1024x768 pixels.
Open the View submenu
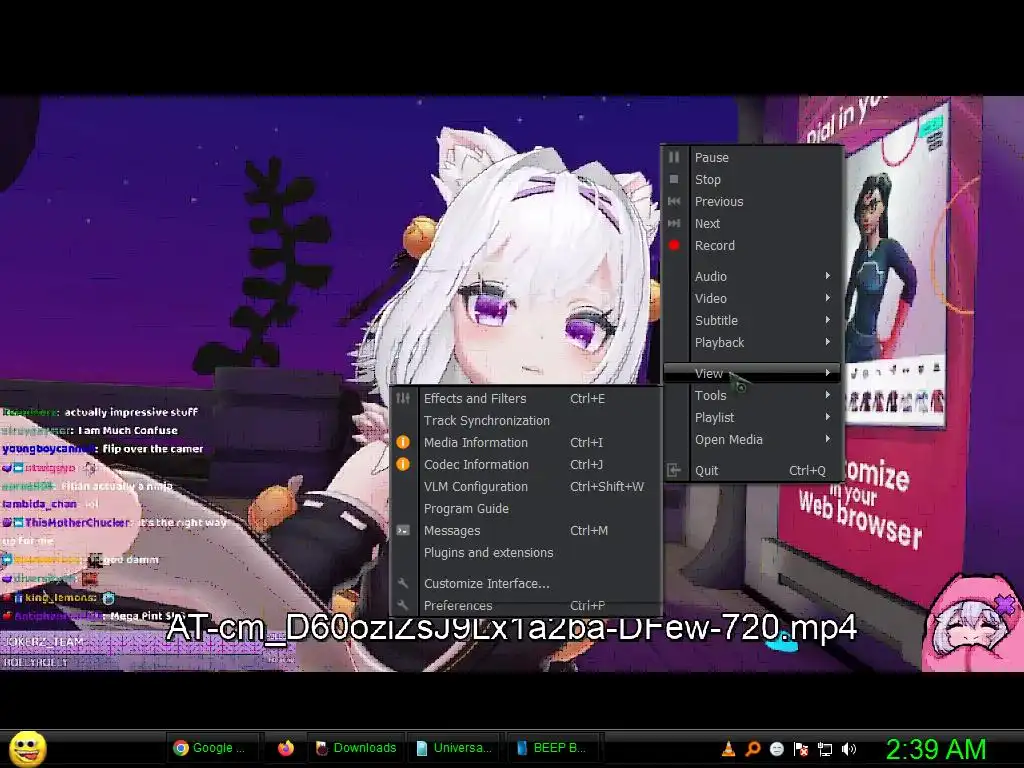(x=752, y=373)
